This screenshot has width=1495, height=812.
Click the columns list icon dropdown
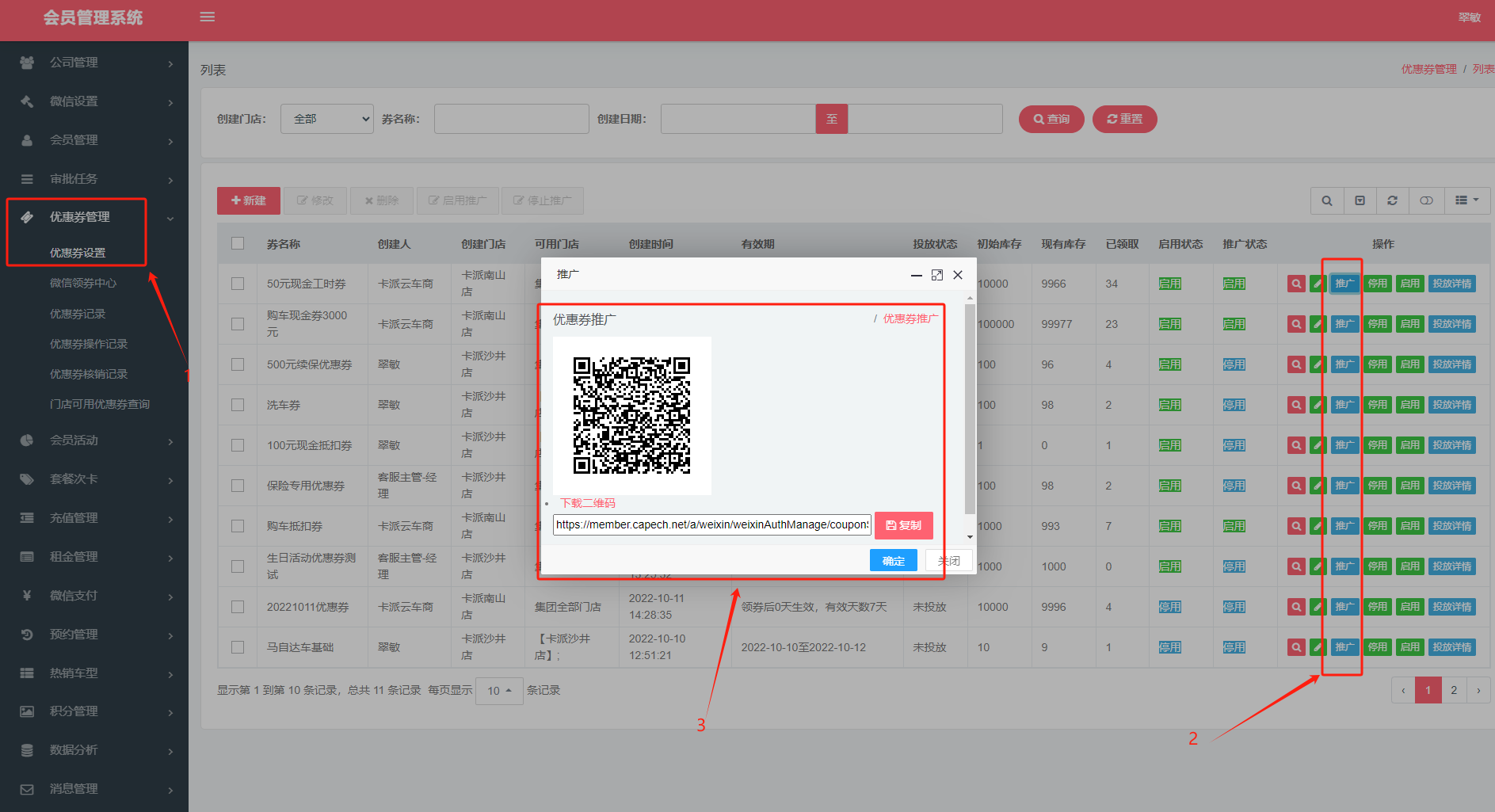[x=1466, y=201]
